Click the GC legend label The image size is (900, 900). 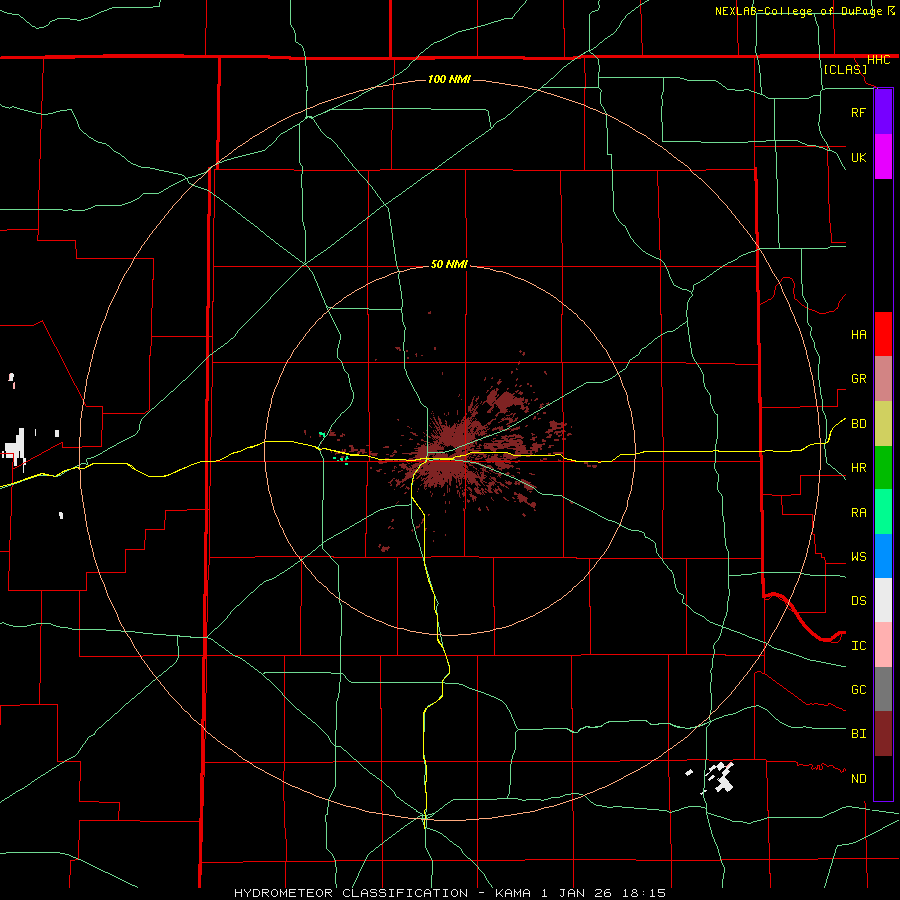click(x=858, y=690)
